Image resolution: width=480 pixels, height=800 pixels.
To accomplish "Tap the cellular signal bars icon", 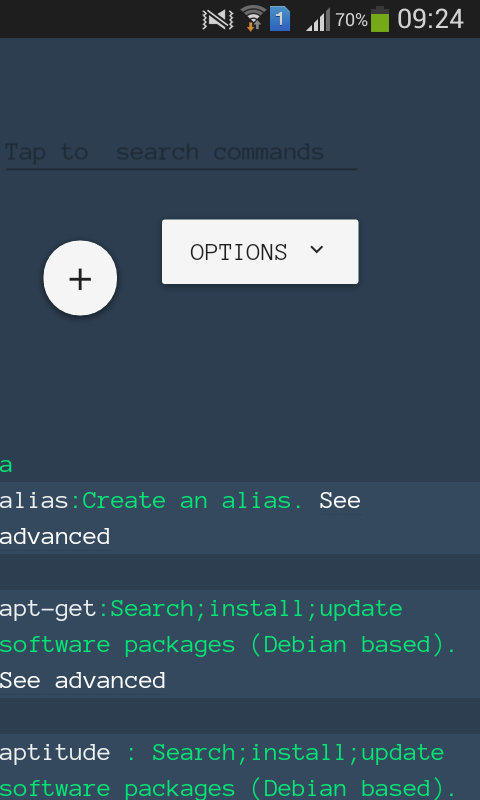I will (x=318, y=20).
